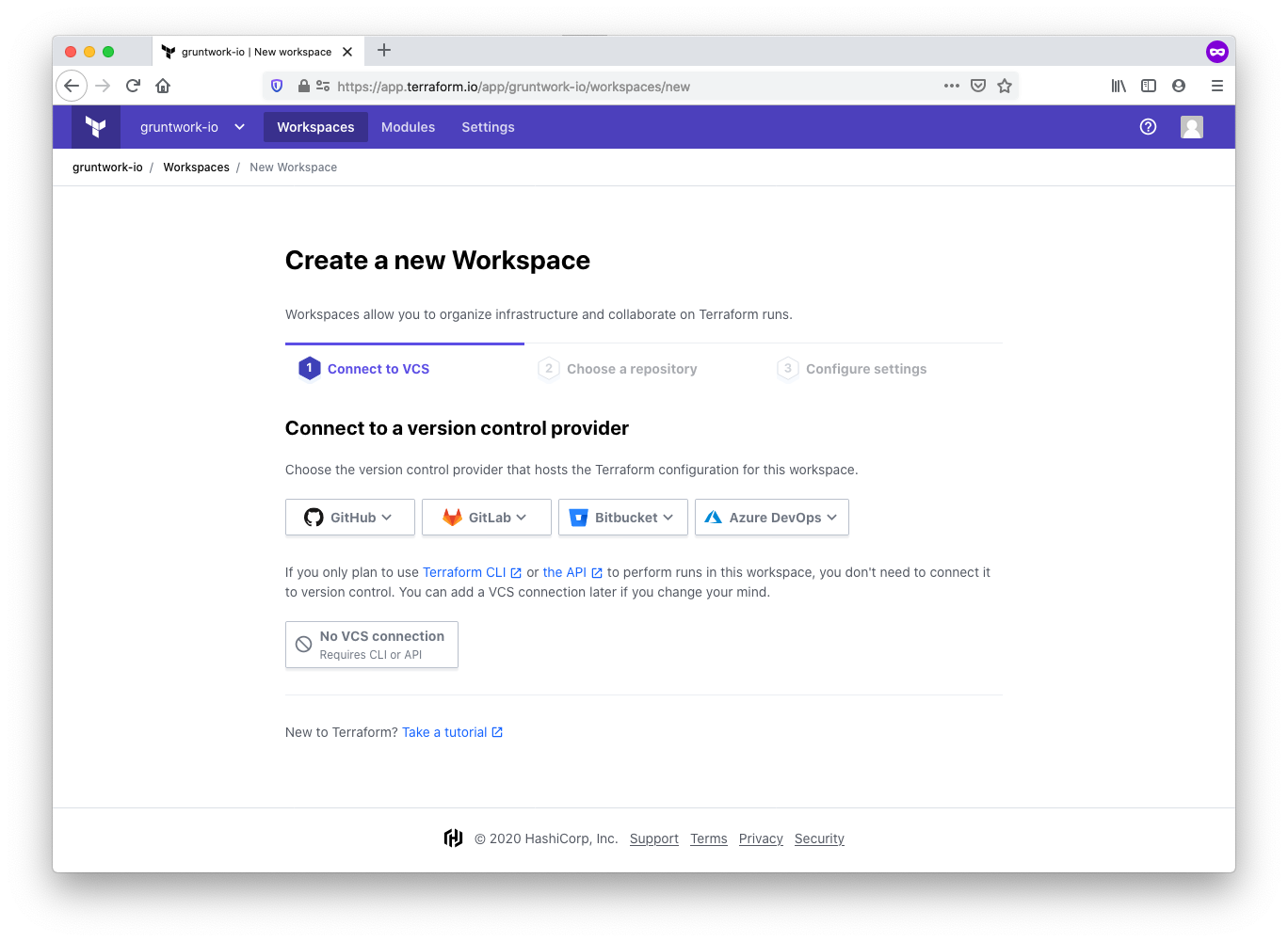Screen dimensions: 1288x942
Task: Click the Bitbucket bucket icon
Action: [x=578, y=517]
